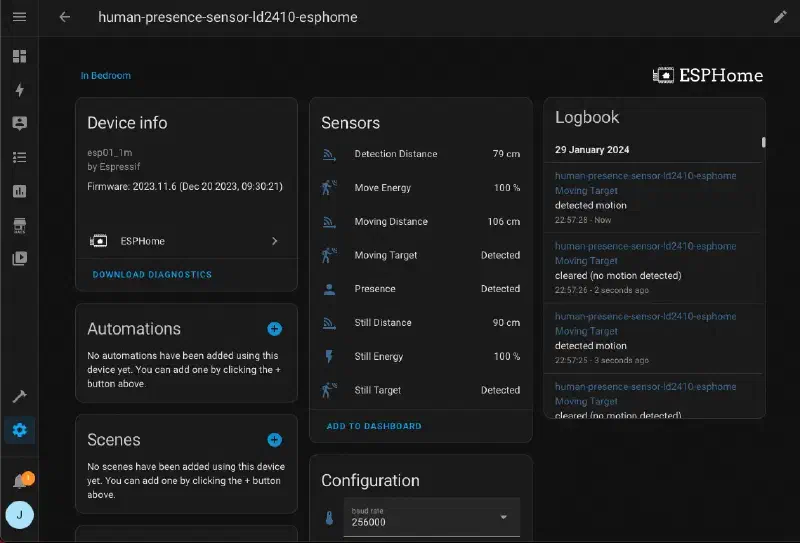
Task: Open notifications bell icon
Action: (20, 481)
